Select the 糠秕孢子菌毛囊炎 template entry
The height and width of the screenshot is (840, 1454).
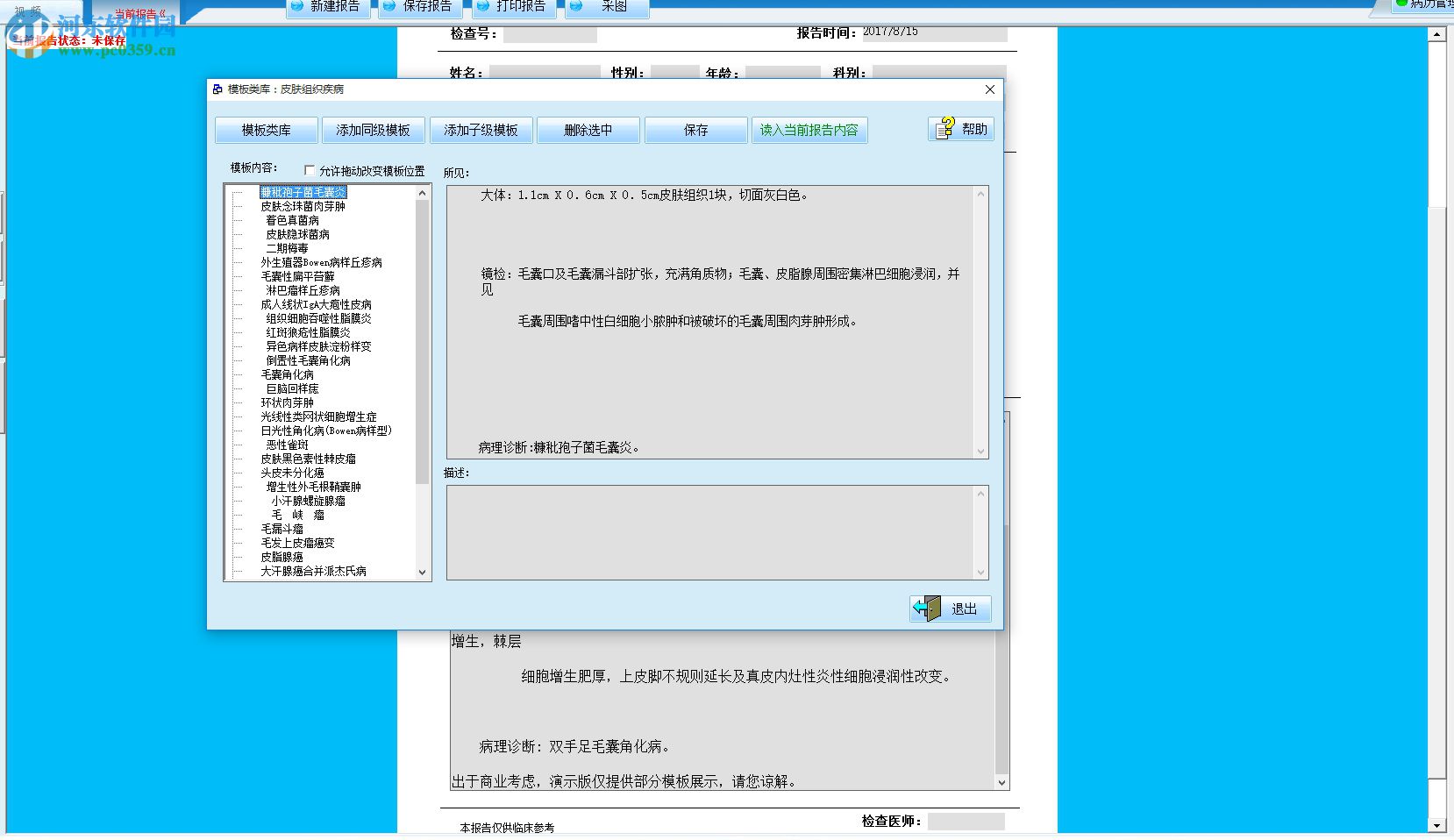pos(303,192)
